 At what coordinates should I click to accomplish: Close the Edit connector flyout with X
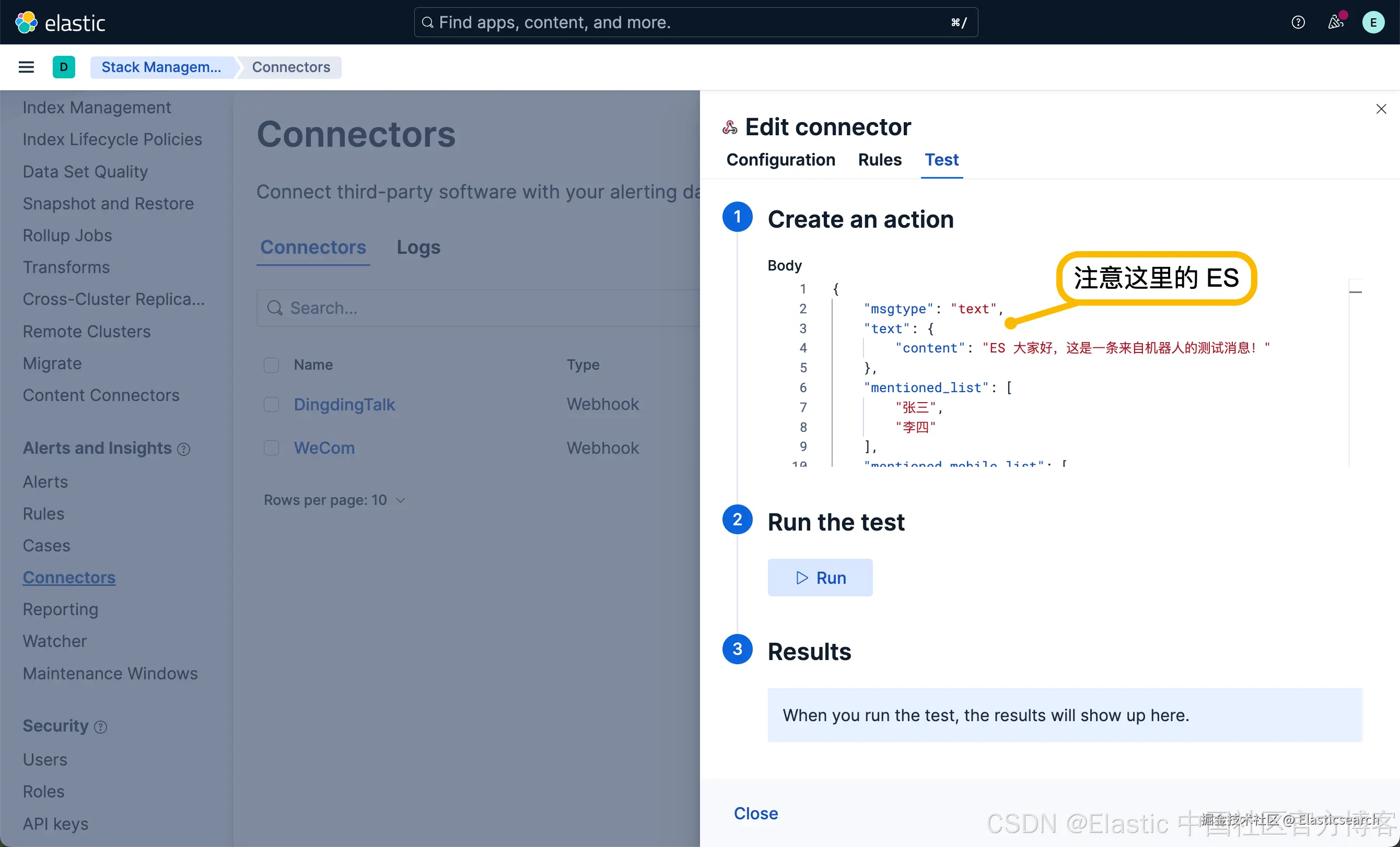pyautogui.click(x=1381, y=109)
